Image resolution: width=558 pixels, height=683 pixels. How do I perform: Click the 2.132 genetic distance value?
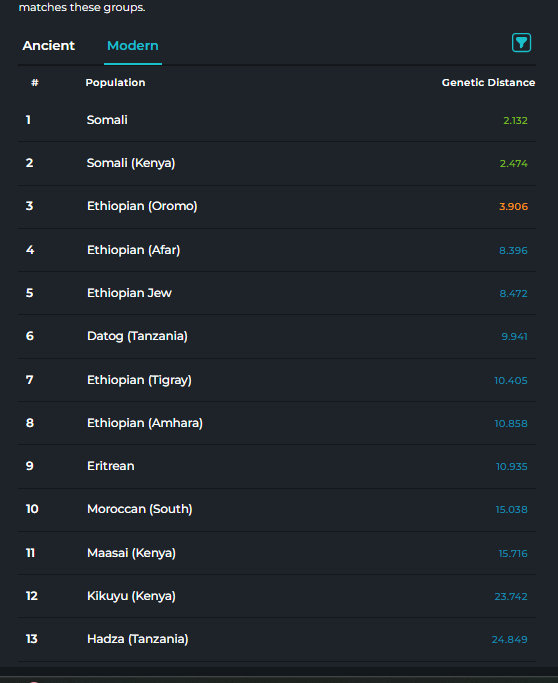515,121
